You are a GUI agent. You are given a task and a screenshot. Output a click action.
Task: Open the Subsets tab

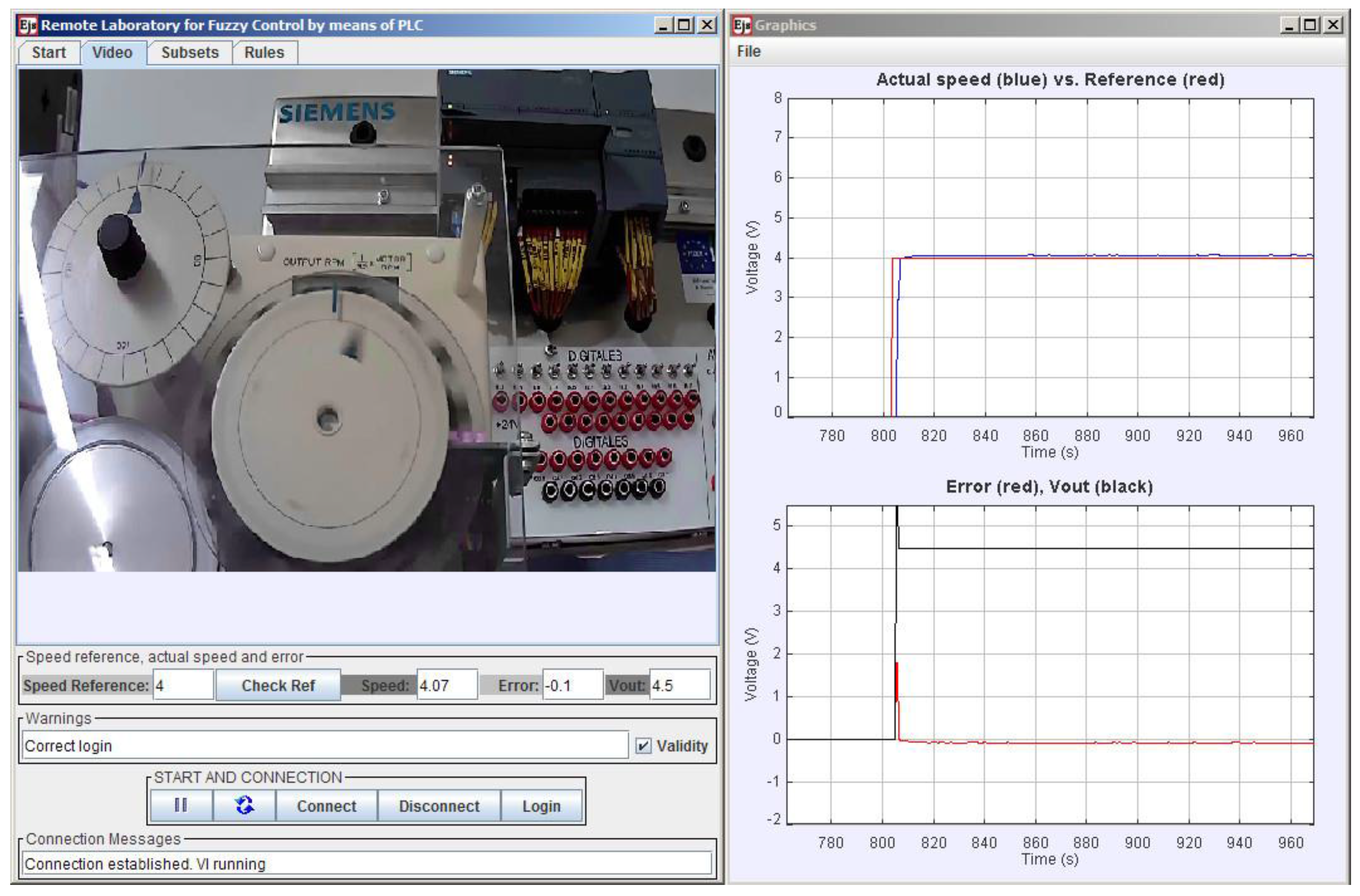[x=190, y=53]
